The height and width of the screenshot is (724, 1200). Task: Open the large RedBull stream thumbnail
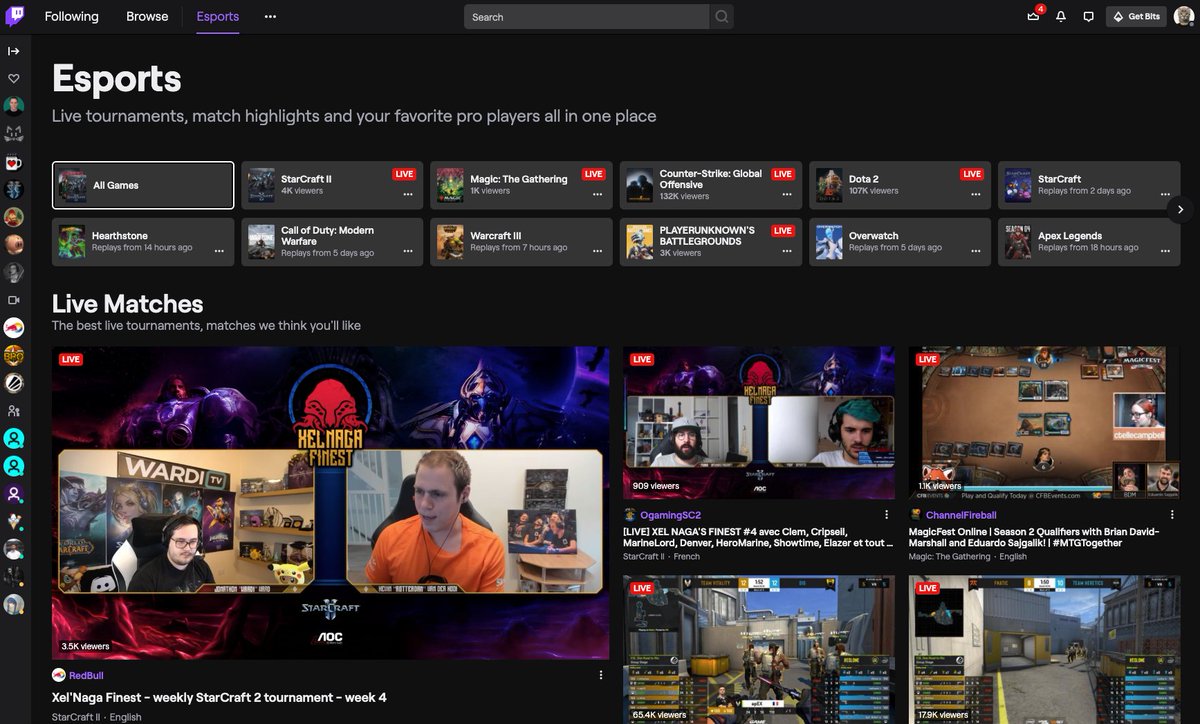(x=331, y=503)
